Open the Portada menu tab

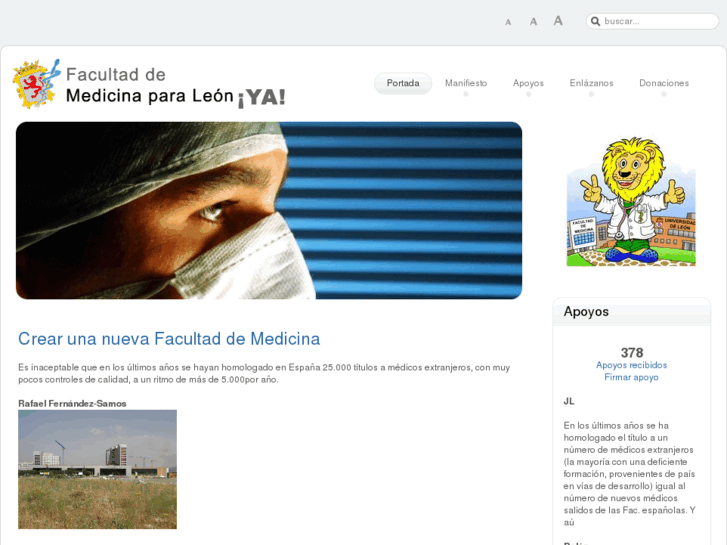pyautogui.click(x=403, y=83)
